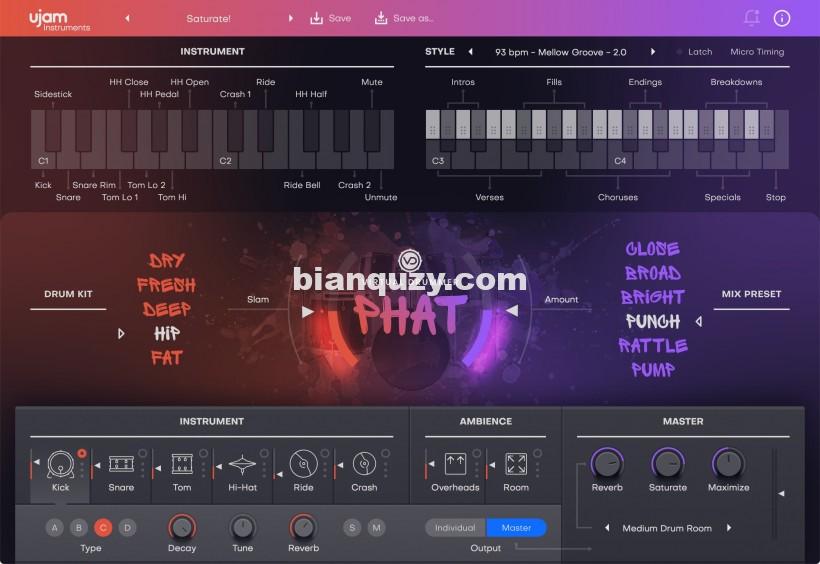The width and height of the screenshot is (820, 564).
Task: Open the Saturate! preset name menu
Action: (209, 18)
